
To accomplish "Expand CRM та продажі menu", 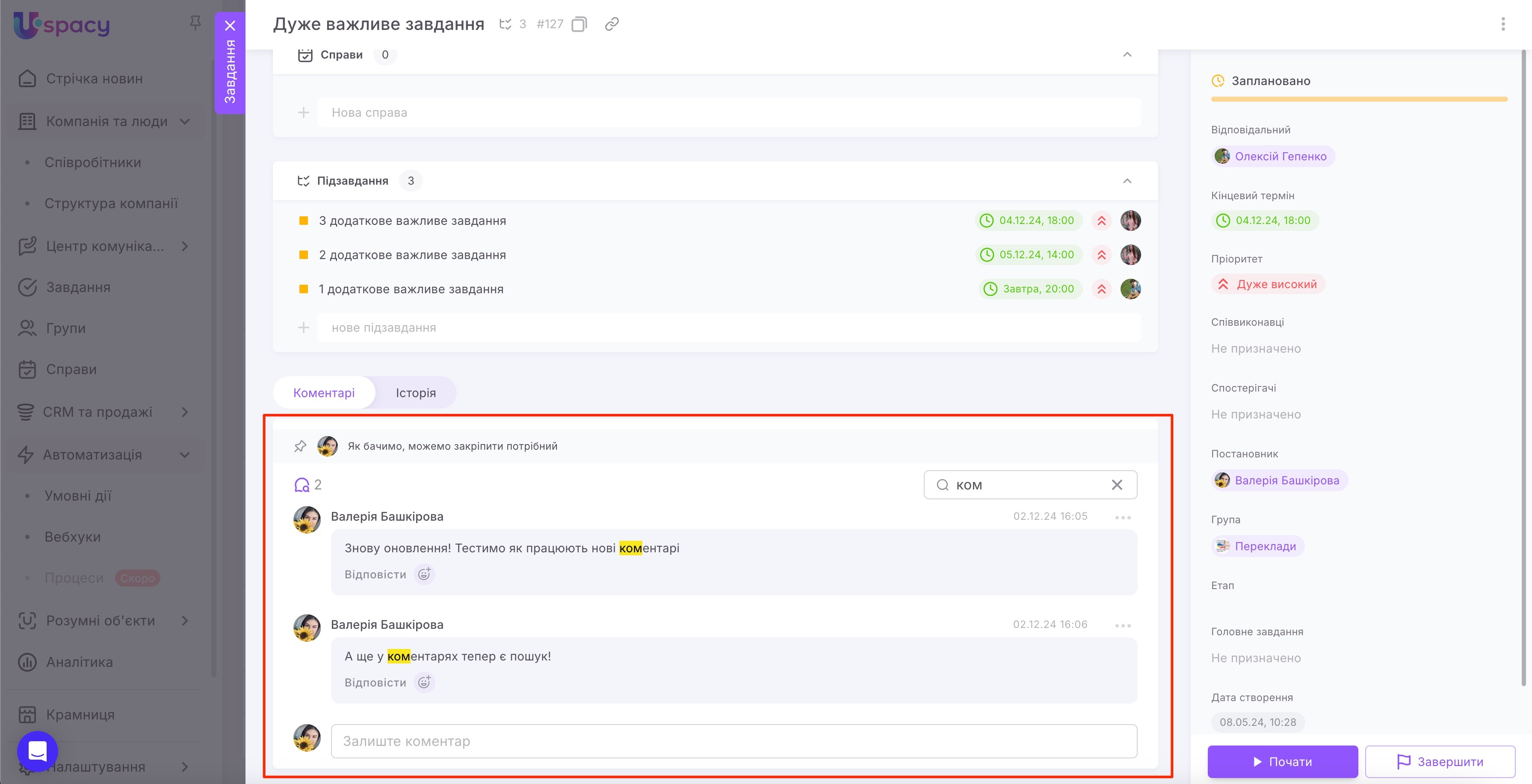I will (185, 412).
